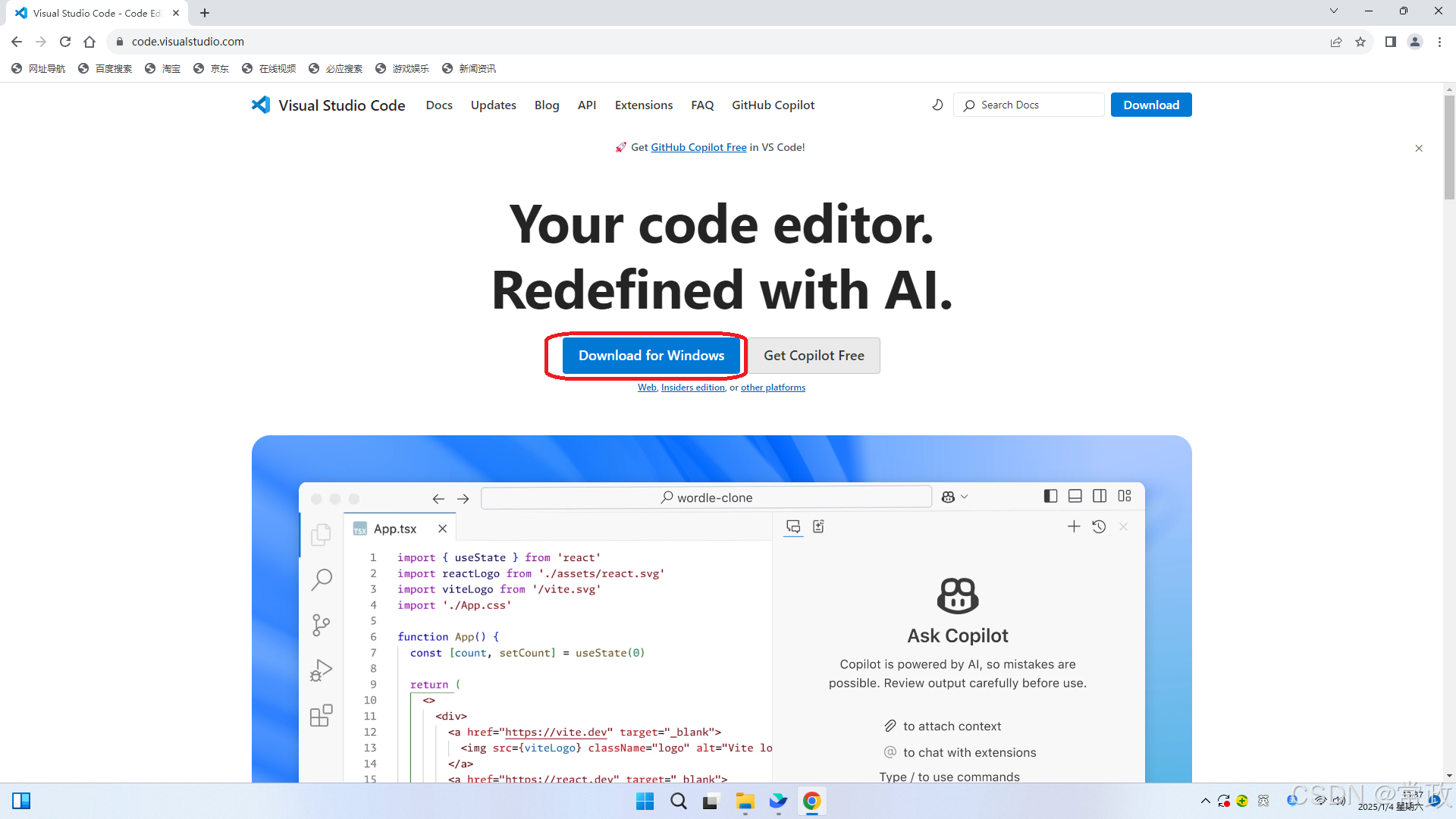Screen dimensions: 1456x819
Task: Open the Docs menu item
Action: 439,105
